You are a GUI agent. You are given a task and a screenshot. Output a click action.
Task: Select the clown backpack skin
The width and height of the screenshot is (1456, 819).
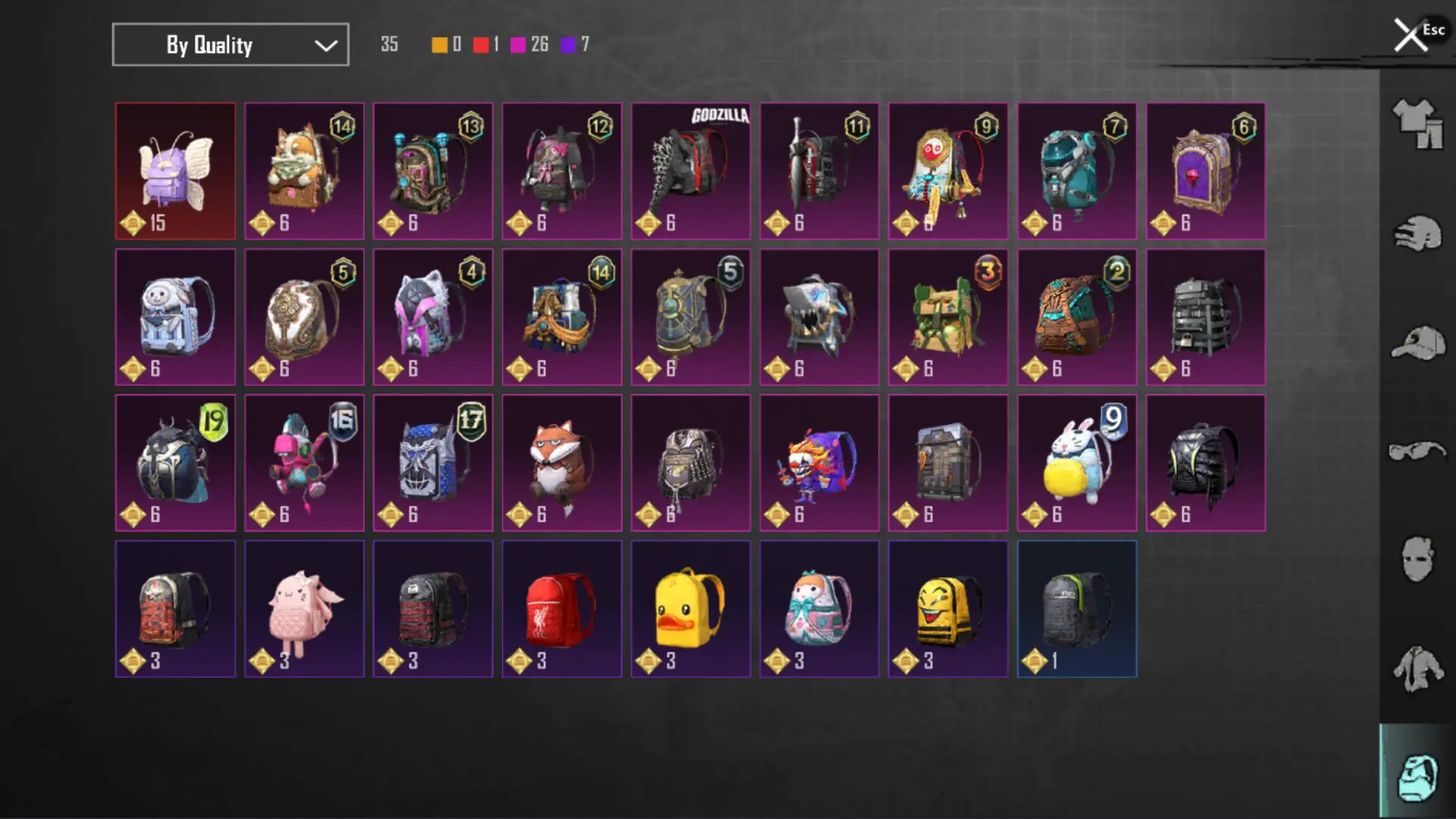coord(820,463)
